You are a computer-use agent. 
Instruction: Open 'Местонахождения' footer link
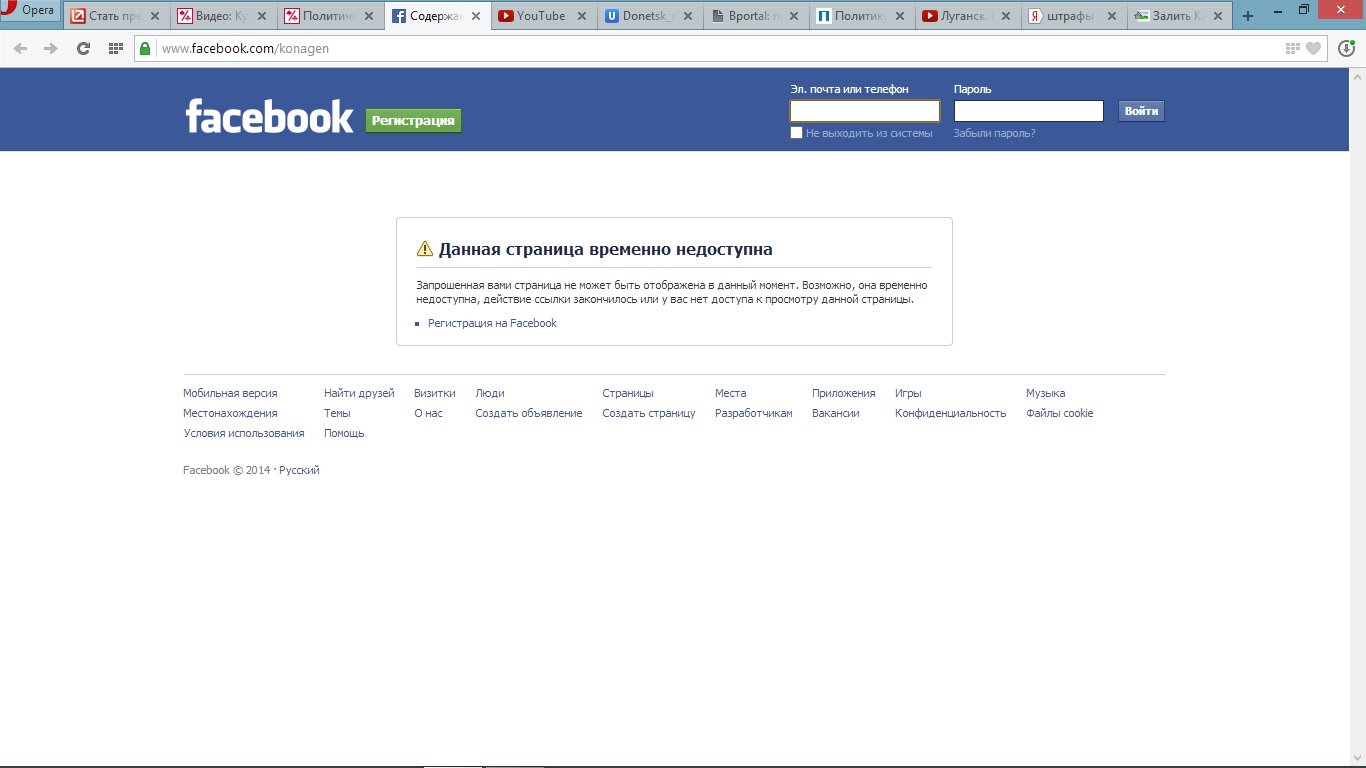(x=230, y=413)
